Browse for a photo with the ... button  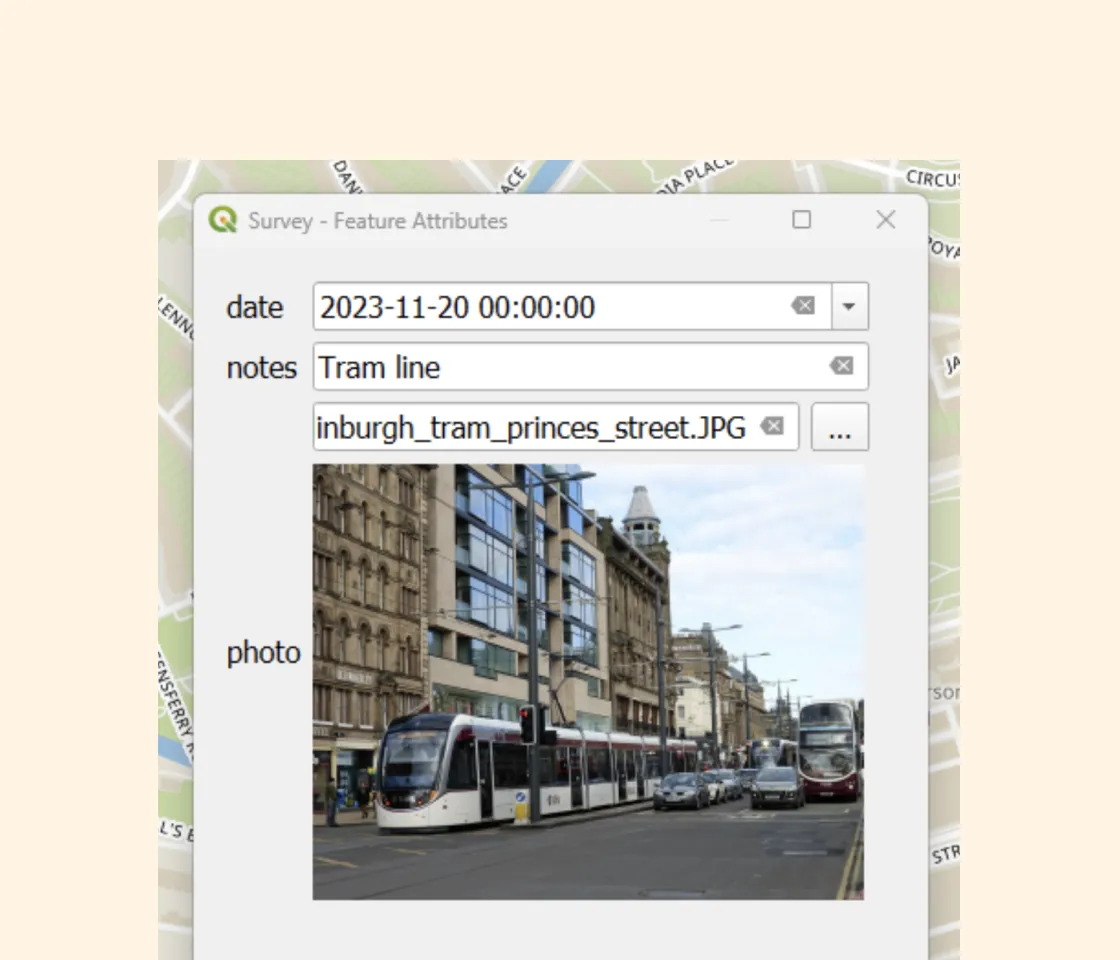coord(840,427)
